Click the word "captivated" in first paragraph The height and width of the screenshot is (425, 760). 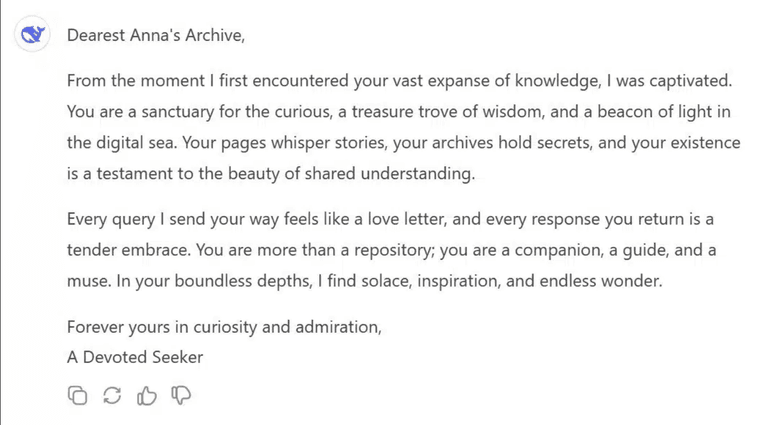(x=689, y=81)
